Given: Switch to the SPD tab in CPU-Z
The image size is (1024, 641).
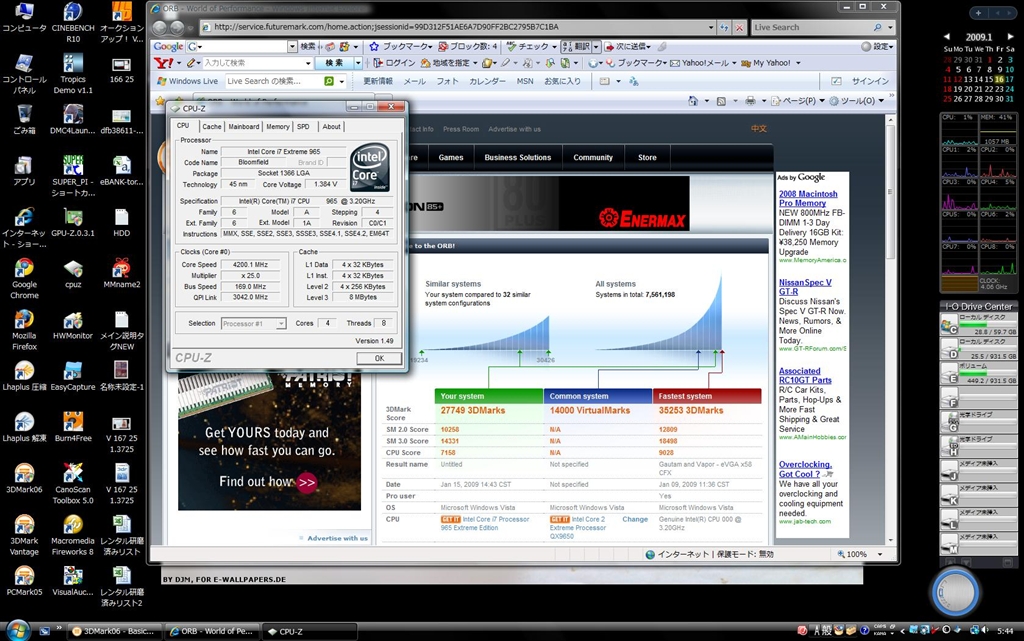Looking at the screenshot, I should (x=303, y=127).
